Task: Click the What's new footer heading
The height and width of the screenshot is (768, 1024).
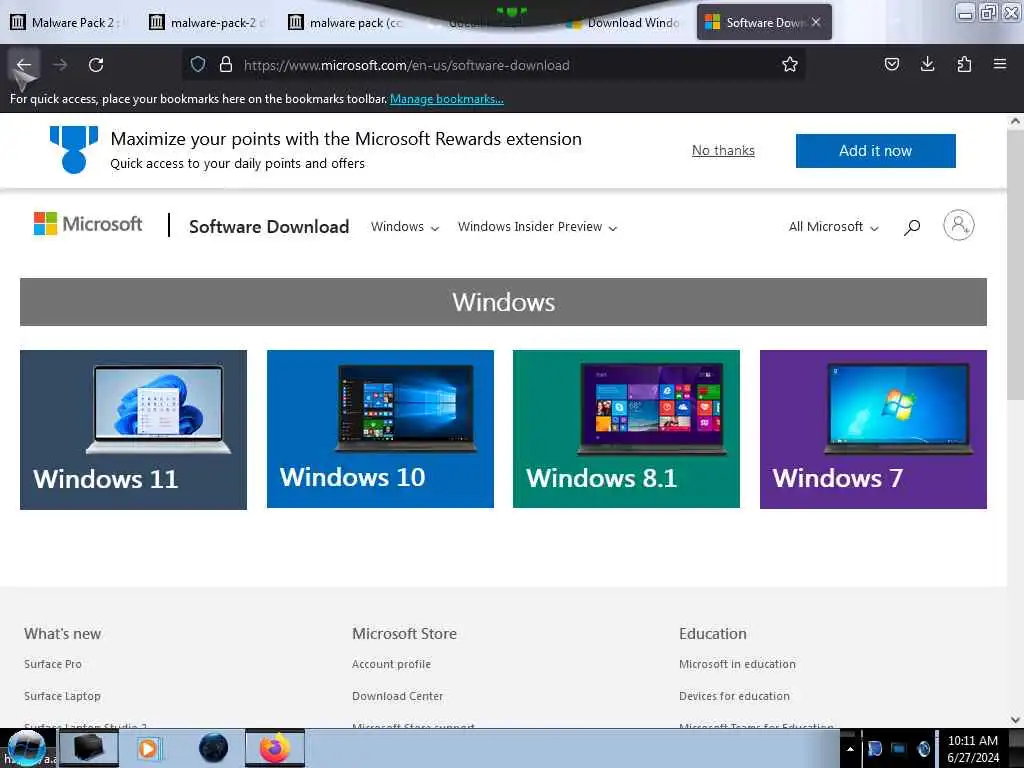Action: point(63,633)
